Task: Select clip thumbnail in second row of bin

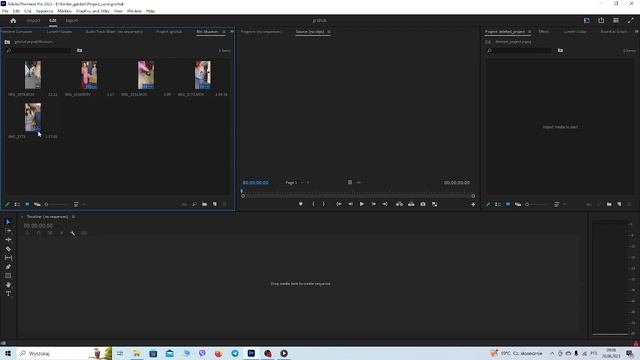Action: [x=33, y=117]
